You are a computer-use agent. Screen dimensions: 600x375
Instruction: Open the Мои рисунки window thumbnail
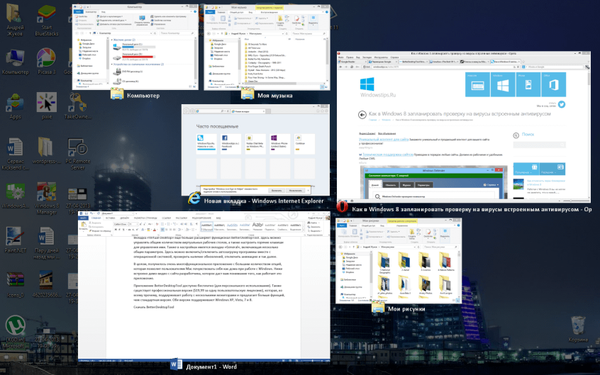(x=399, y=261)
